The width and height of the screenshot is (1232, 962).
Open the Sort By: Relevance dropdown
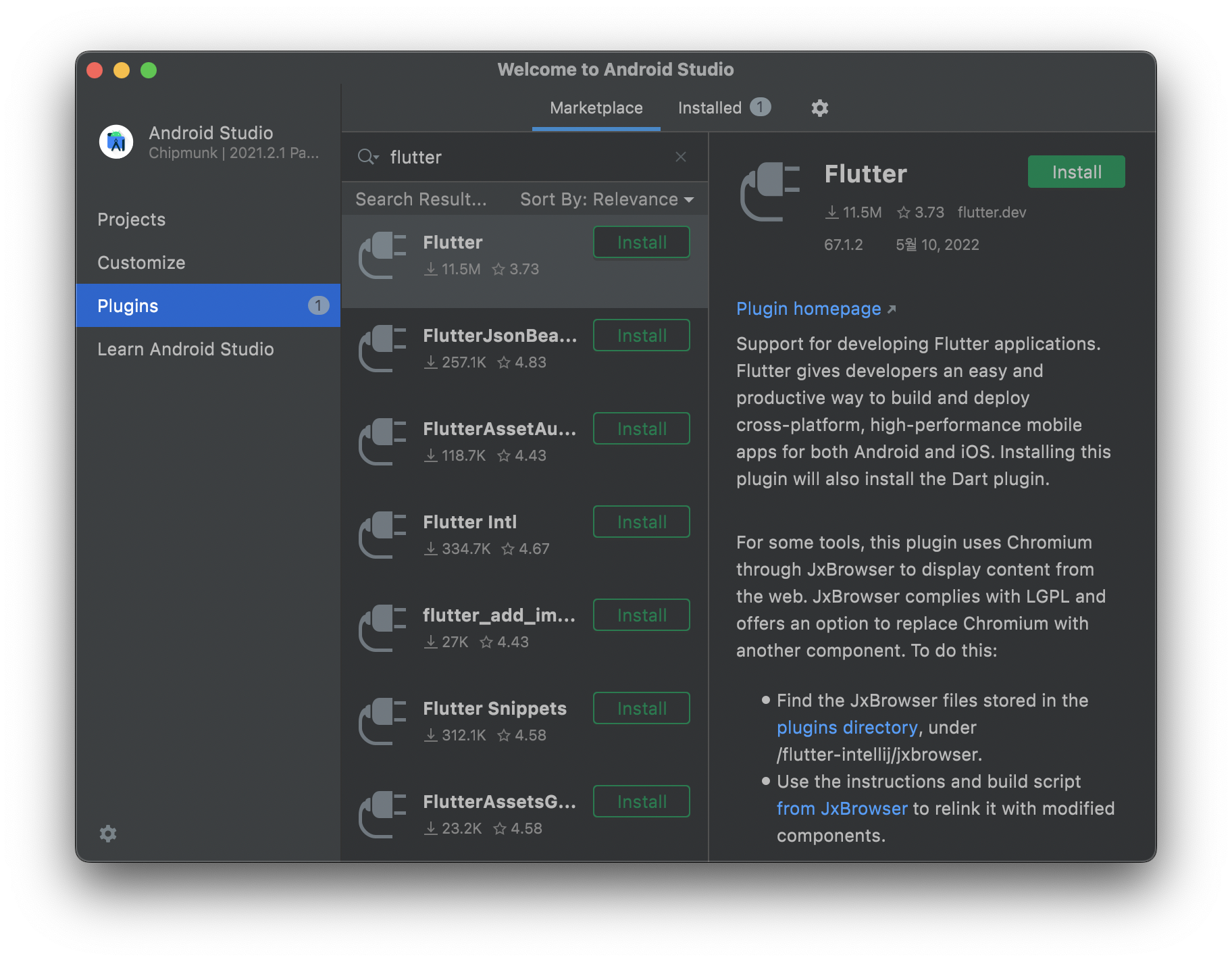pyautogui.click(x=607, y=199)
